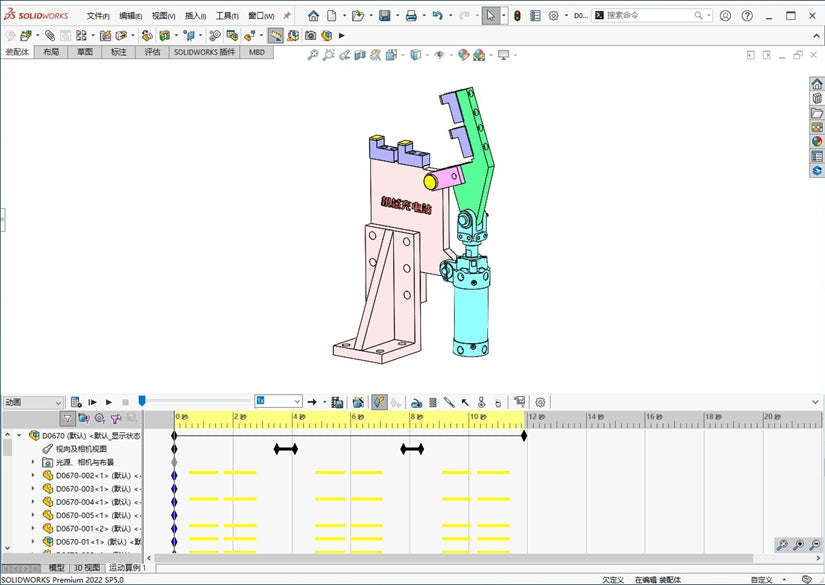
Task: Open Motion Study Properties gear icon
Action: click(x=540, y=402)
